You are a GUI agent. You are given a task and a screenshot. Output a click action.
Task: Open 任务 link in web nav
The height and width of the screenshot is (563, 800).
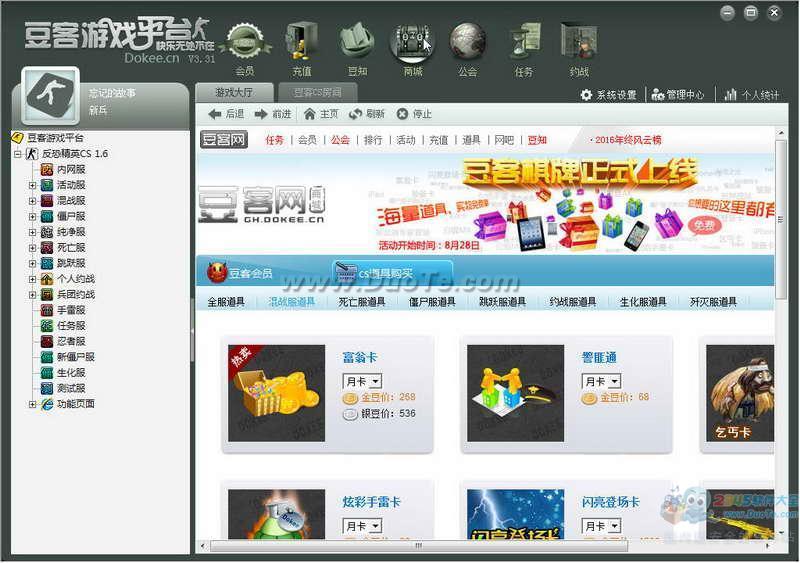coord(274,140)
